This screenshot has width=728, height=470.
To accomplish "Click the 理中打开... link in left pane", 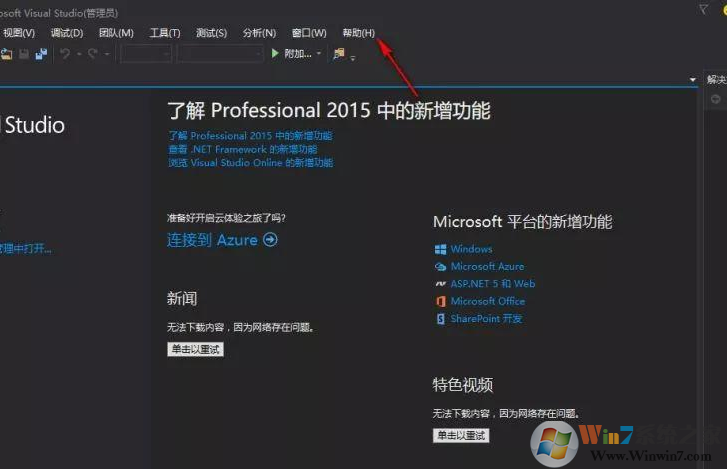I will click(x=26, y=248).
